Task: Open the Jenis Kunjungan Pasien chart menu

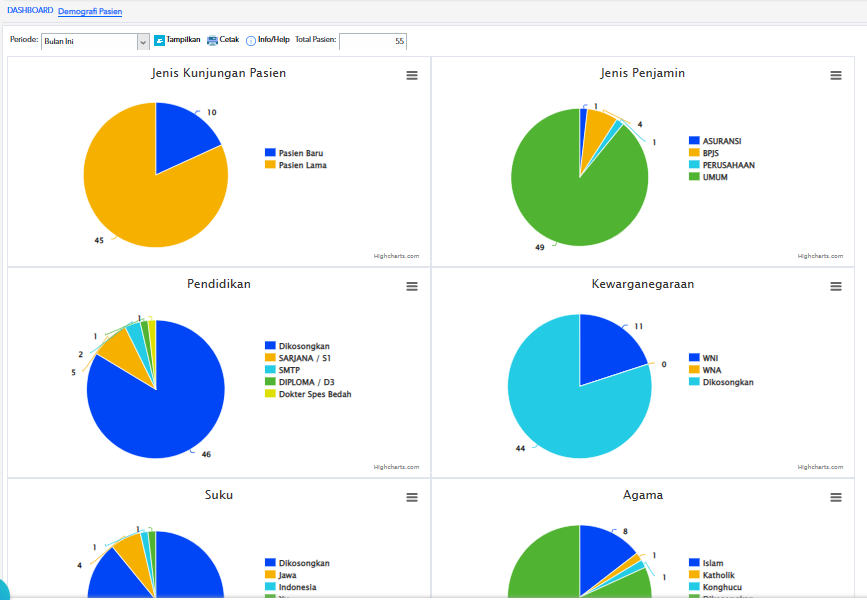Action: (x=412, y=75)
